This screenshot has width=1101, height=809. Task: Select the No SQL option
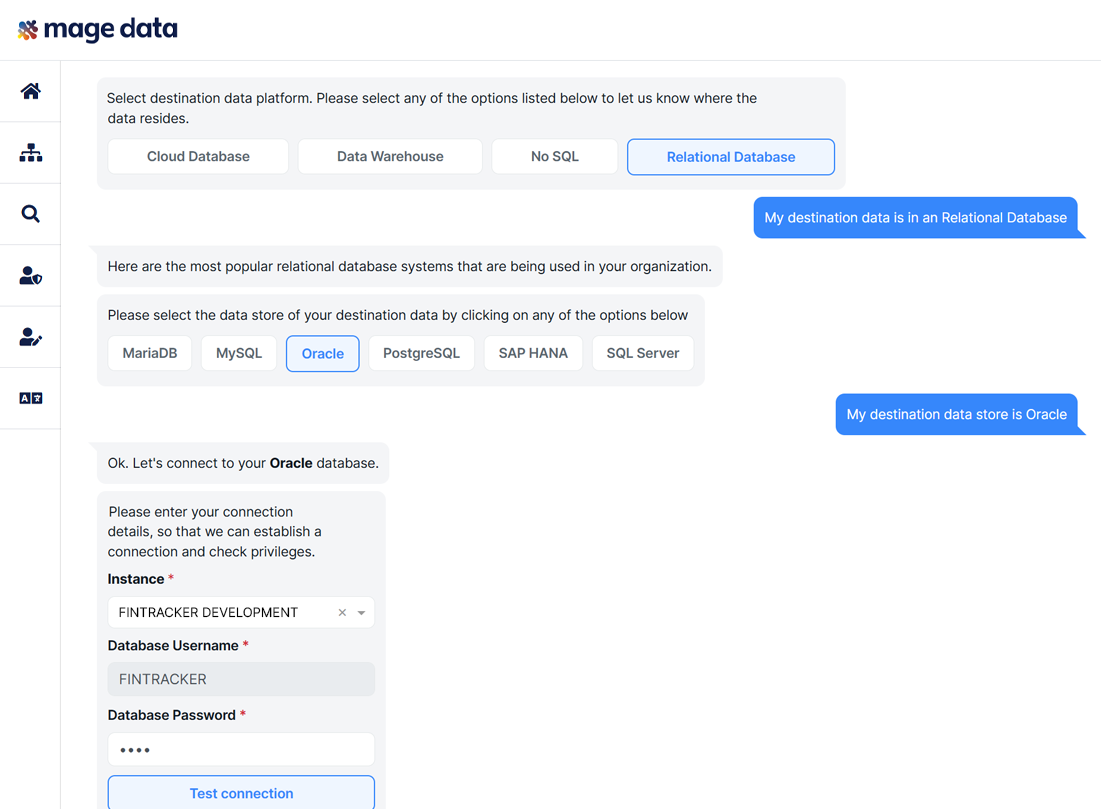coord(554,157)
